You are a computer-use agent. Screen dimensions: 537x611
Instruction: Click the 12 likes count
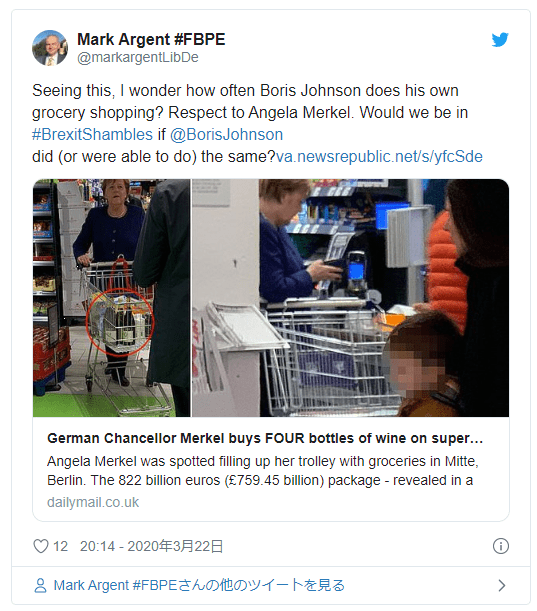60,546
